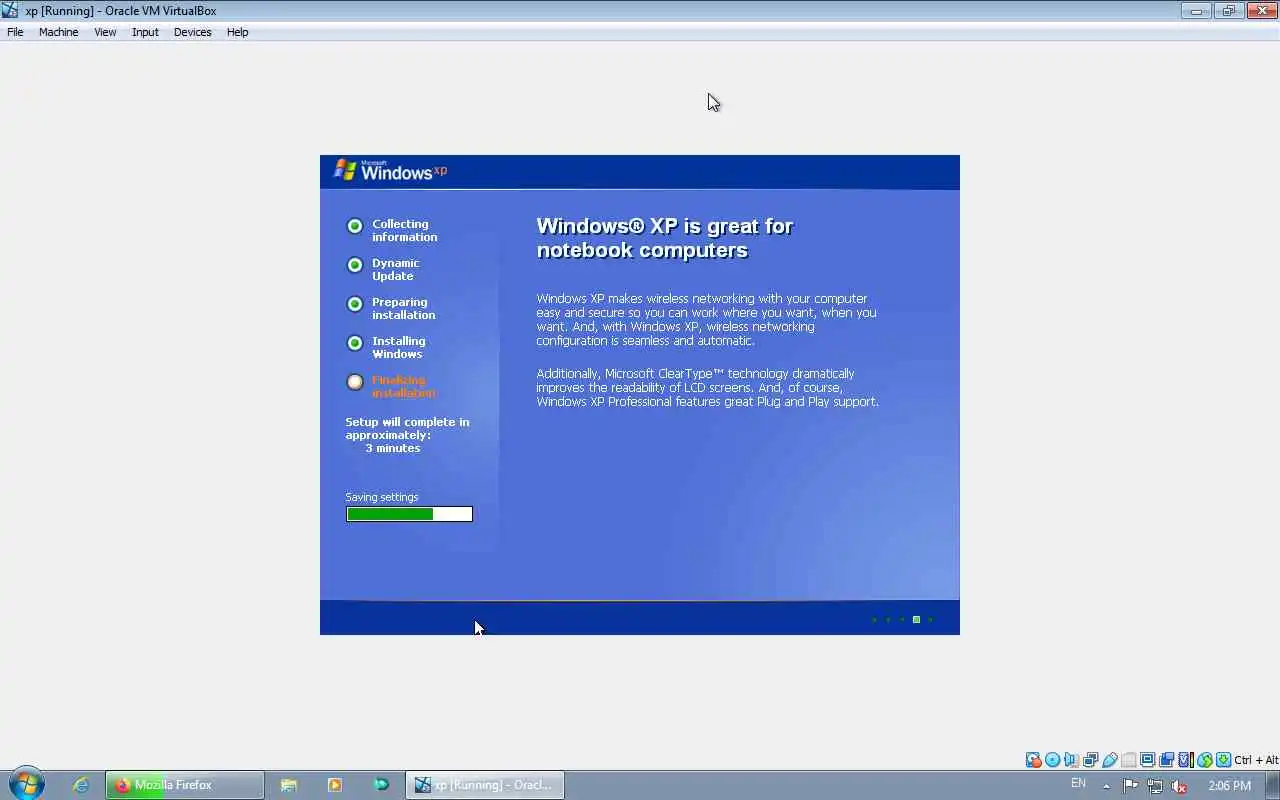Launch Internet Explorer from the taskbar
1280x800 pixels.
coord(81,785)
